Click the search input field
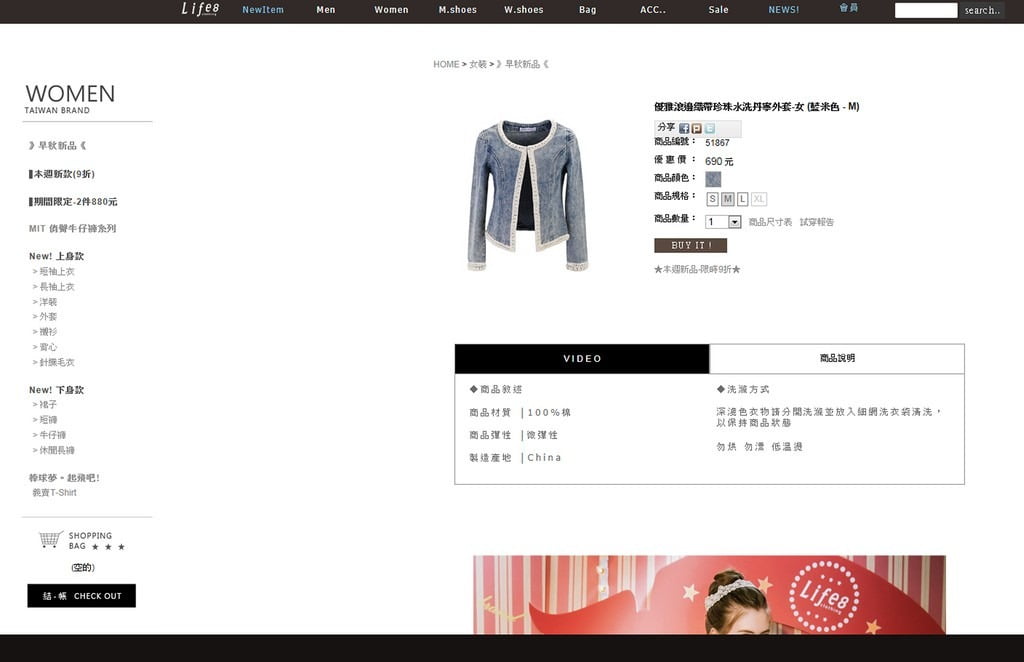This screenshot has width=1024, height=662. [x=926, y=10]
